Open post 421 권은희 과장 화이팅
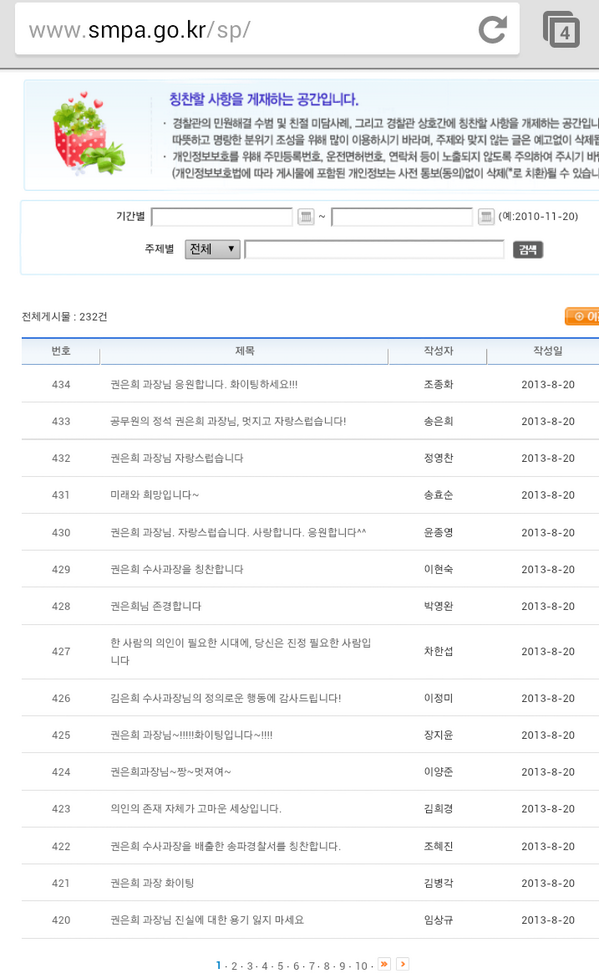Screen dimensions: 599x979 [x=152, y=883]
